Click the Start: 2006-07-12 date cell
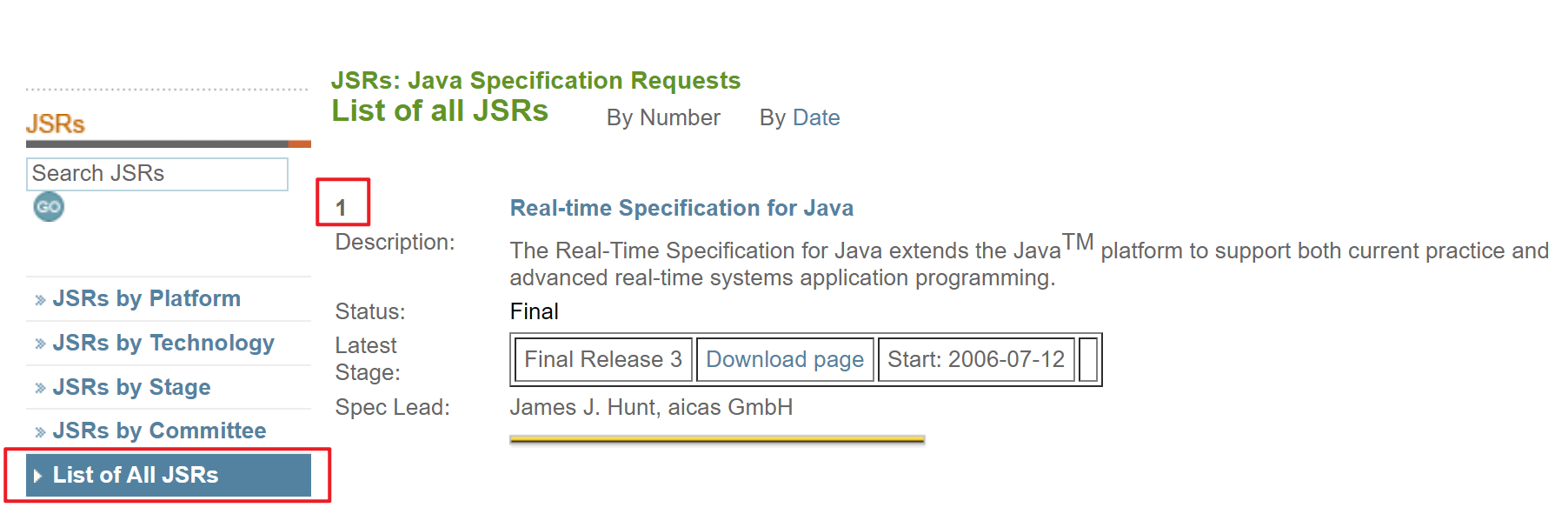 tap(975, 359)
